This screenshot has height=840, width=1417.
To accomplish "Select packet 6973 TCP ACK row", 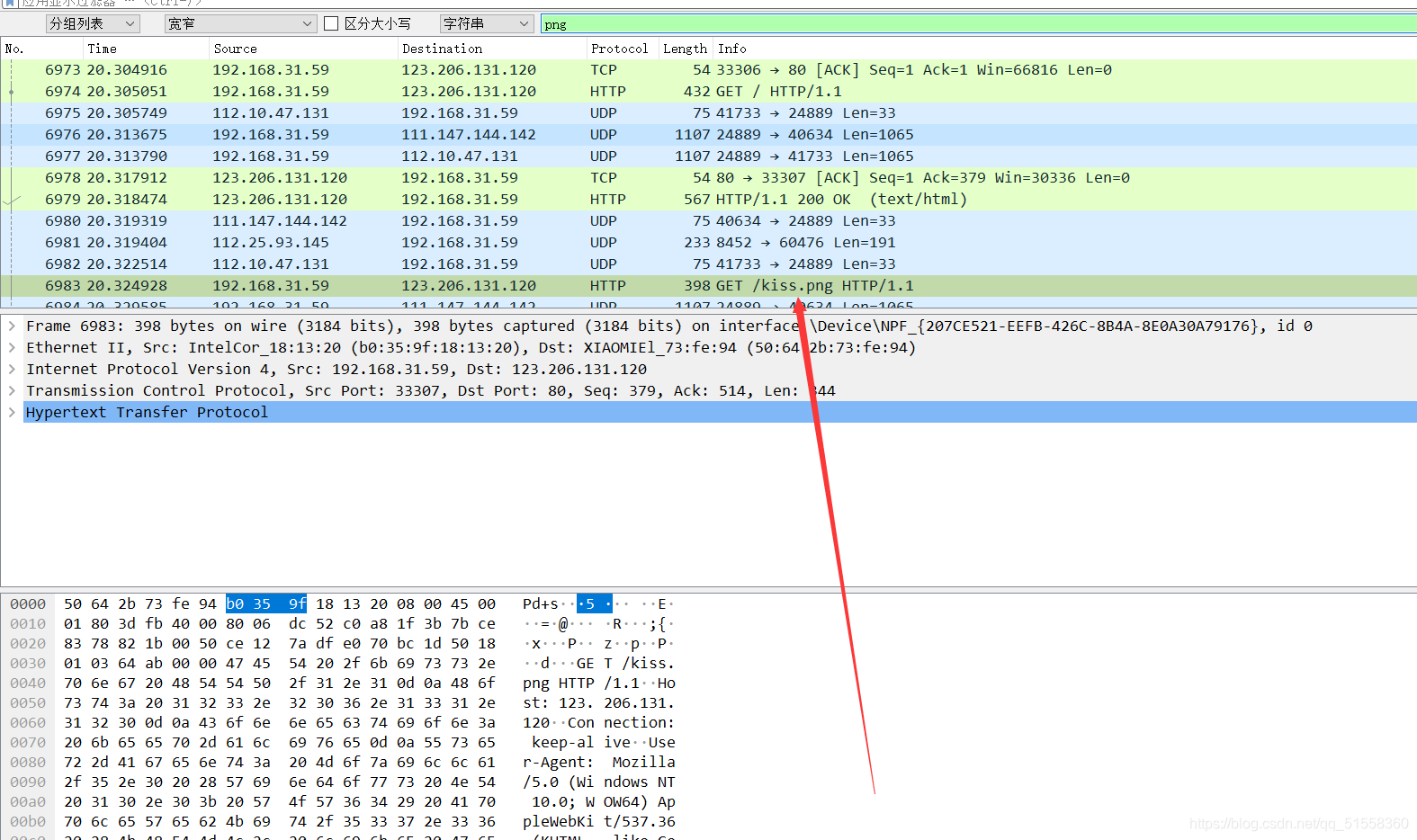I will click(709, 70).
